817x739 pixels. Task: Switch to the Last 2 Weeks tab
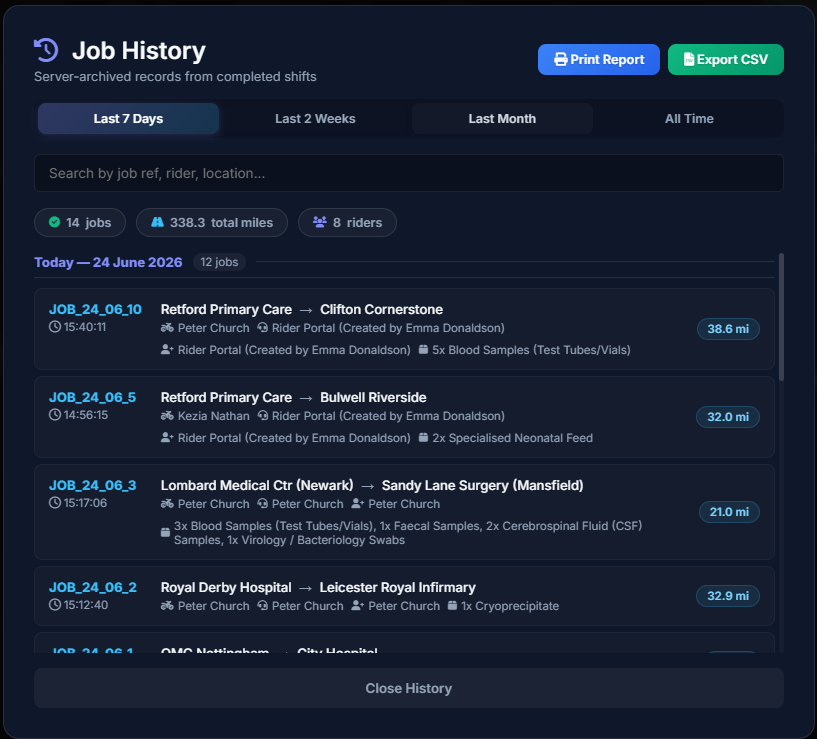click(x=315, y=118)
